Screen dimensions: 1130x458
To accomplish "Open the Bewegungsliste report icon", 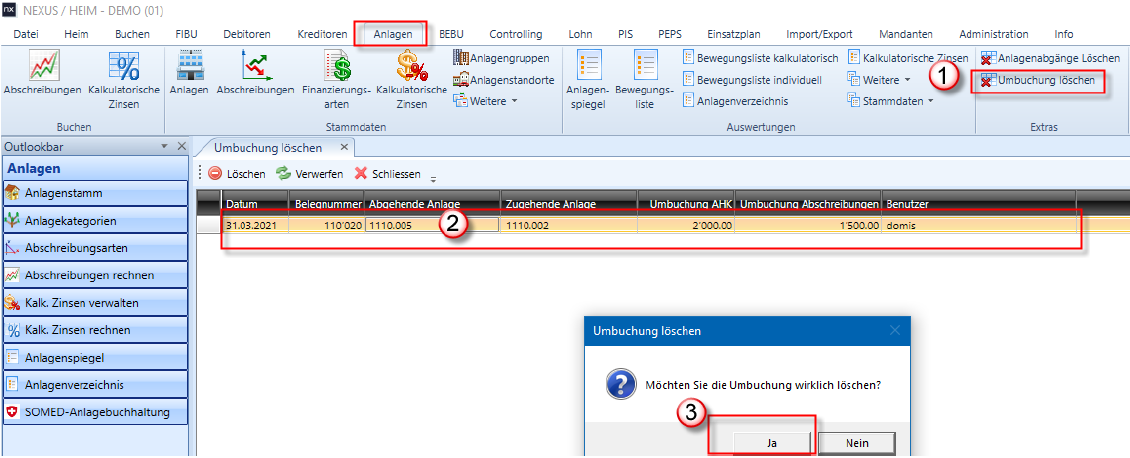I will (645, 80).
